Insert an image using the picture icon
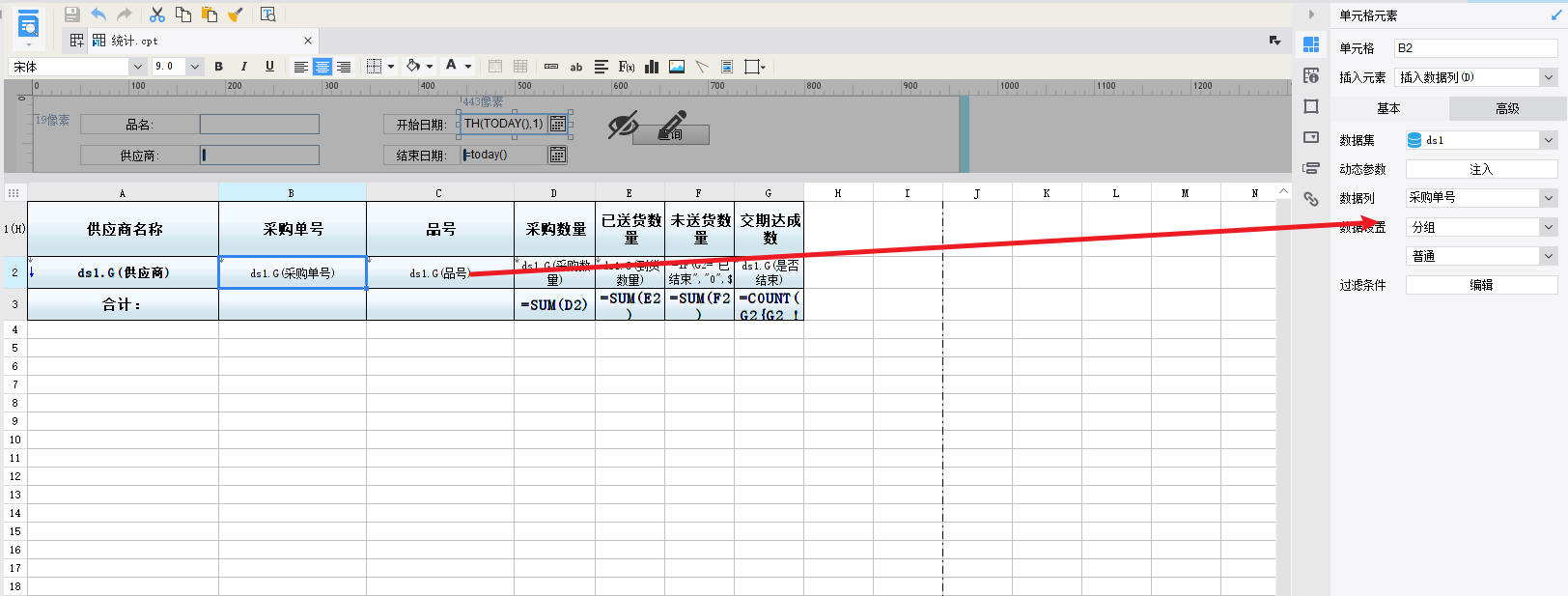 point(677,67)
